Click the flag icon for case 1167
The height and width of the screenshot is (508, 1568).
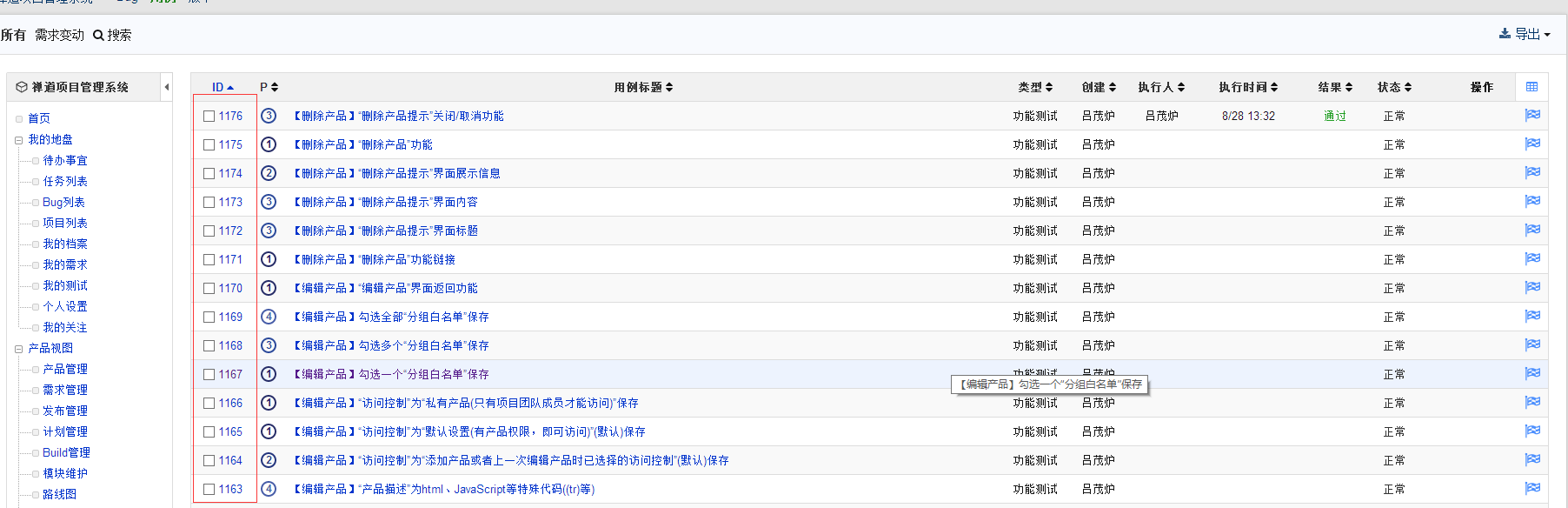pos(1531,373)
